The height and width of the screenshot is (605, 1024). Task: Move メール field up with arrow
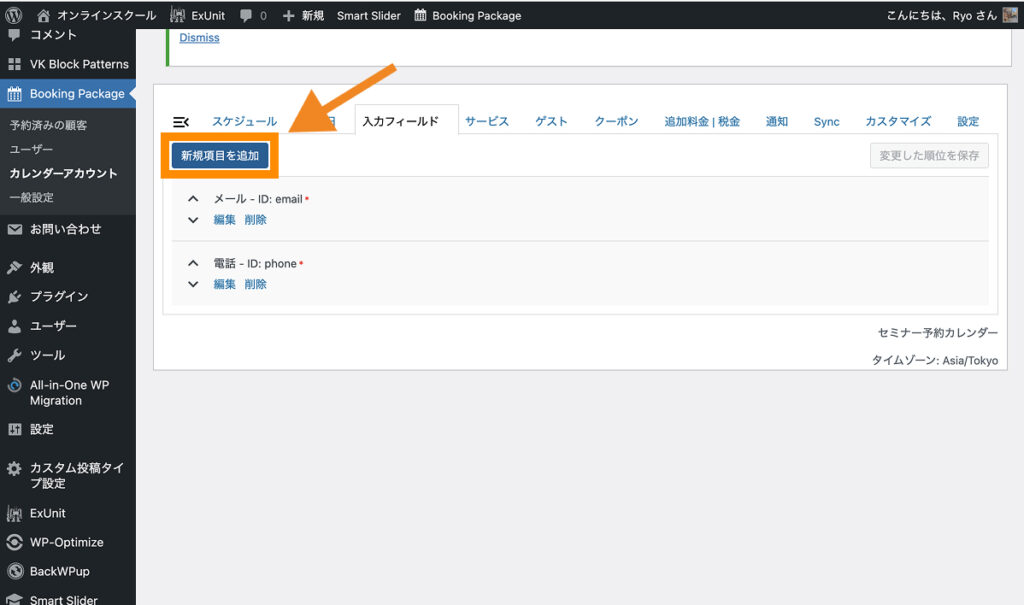(193, 199)
